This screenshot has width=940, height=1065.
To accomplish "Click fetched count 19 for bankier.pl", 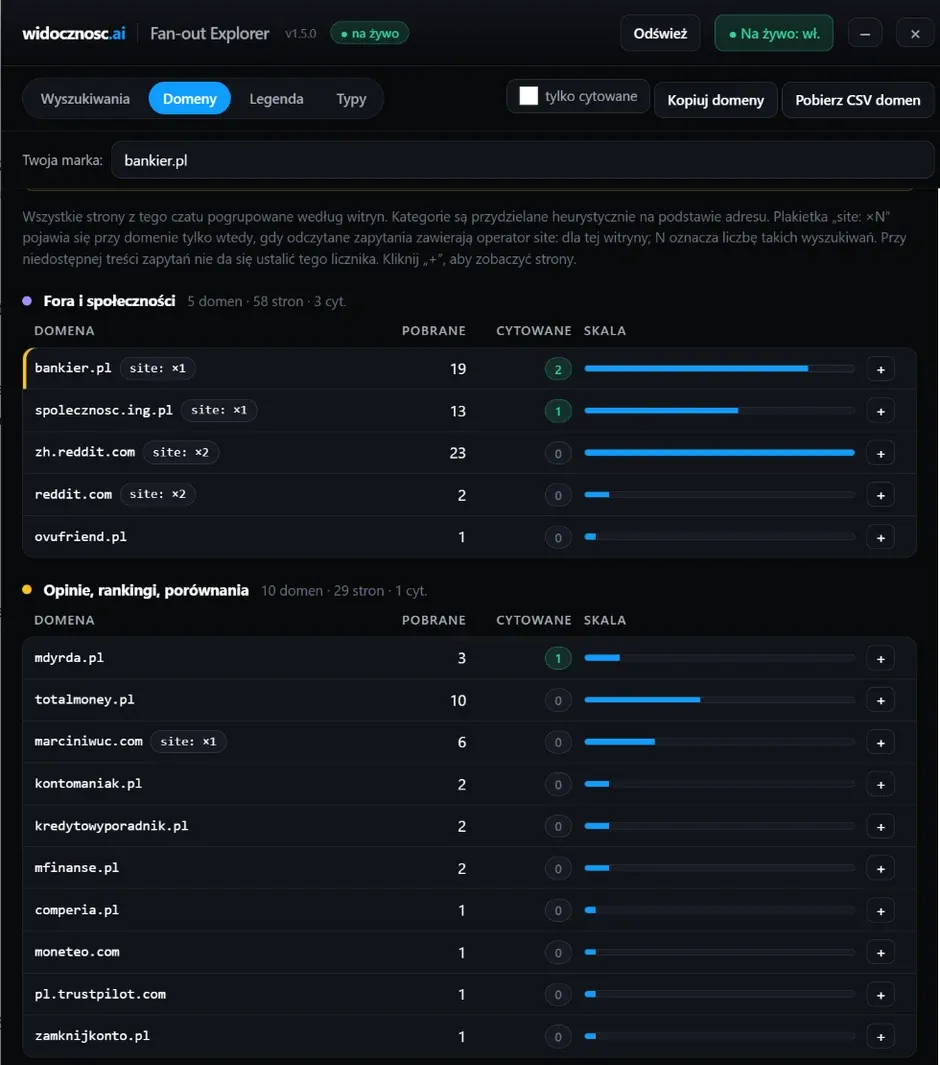I will 458,369.
